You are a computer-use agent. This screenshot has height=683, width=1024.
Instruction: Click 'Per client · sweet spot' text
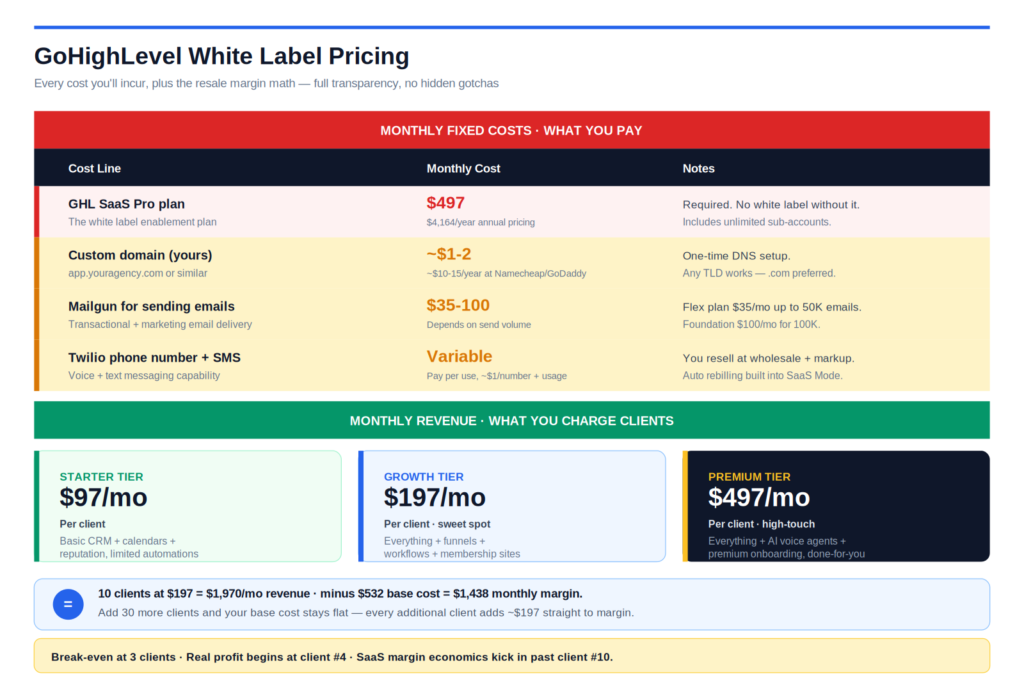pyautogui.click(x=437, y=524)
